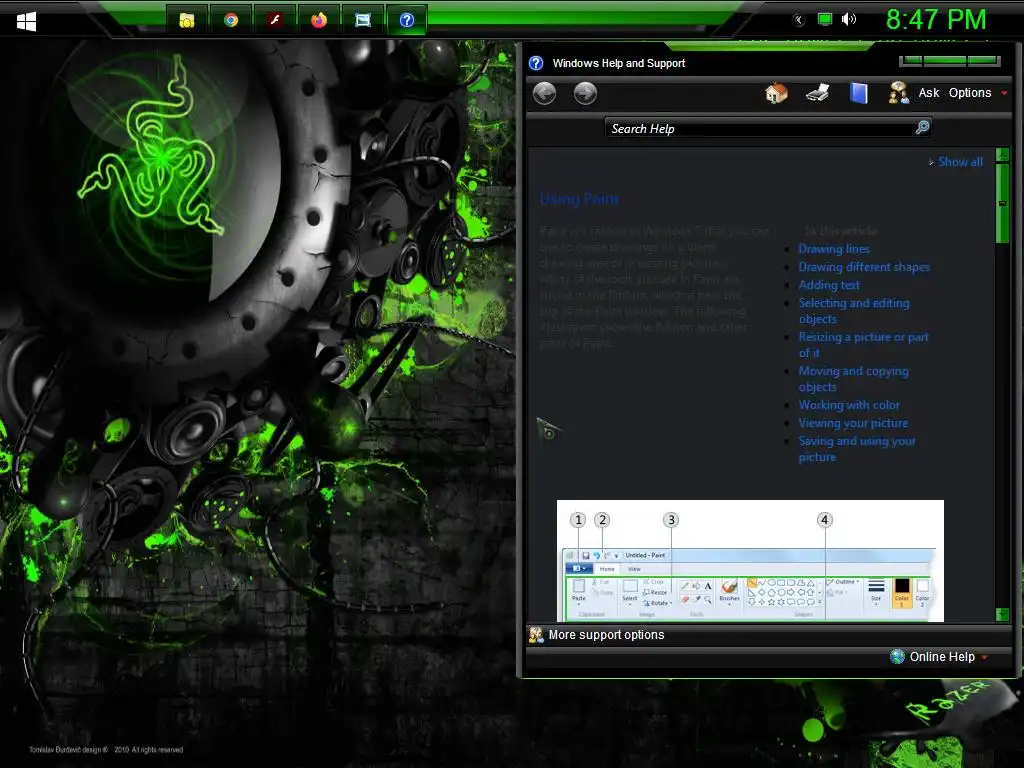1024x768 pixels.
Task: Launch Firefox from the taskbar
Action: (x=319, y=20)
